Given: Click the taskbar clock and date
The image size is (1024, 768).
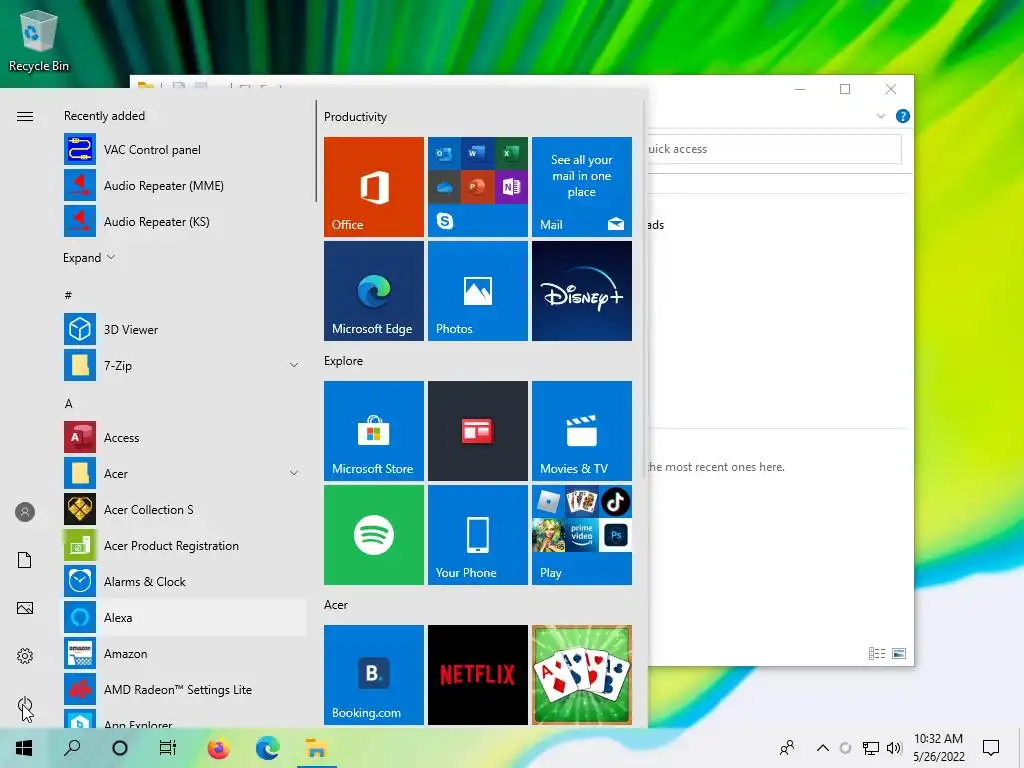Looking at the screenshot, I should [x=938, y=748].
